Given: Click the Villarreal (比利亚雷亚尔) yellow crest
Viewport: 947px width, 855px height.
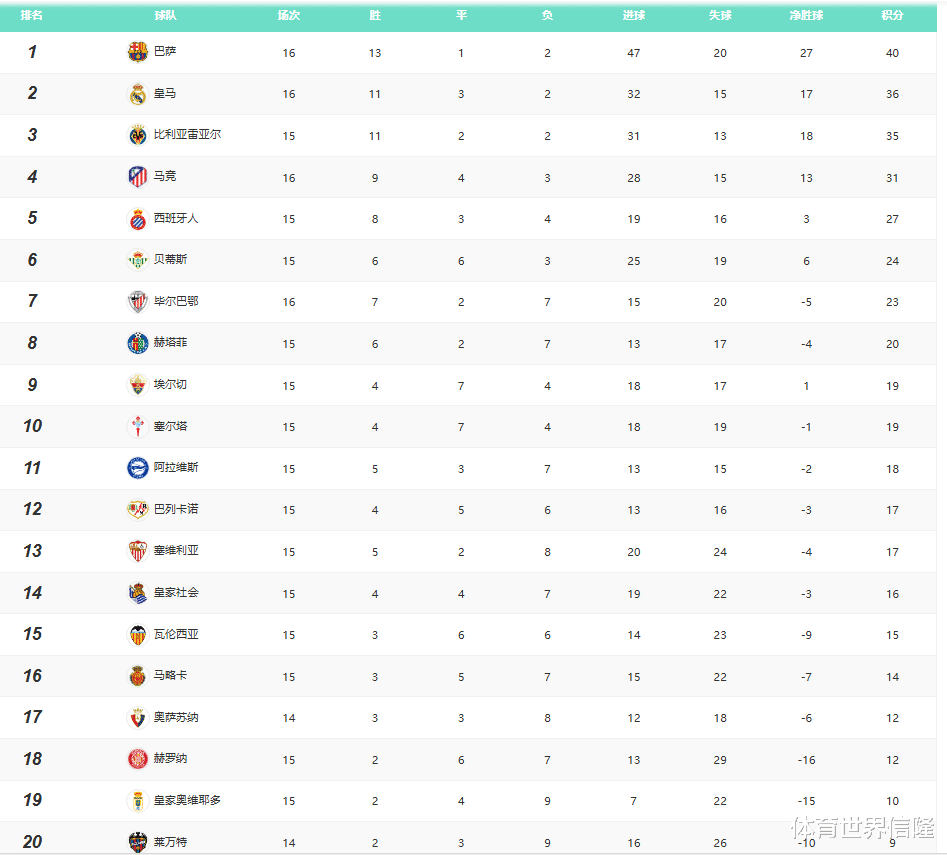Looking at the screenshot, I should (138, 135).
